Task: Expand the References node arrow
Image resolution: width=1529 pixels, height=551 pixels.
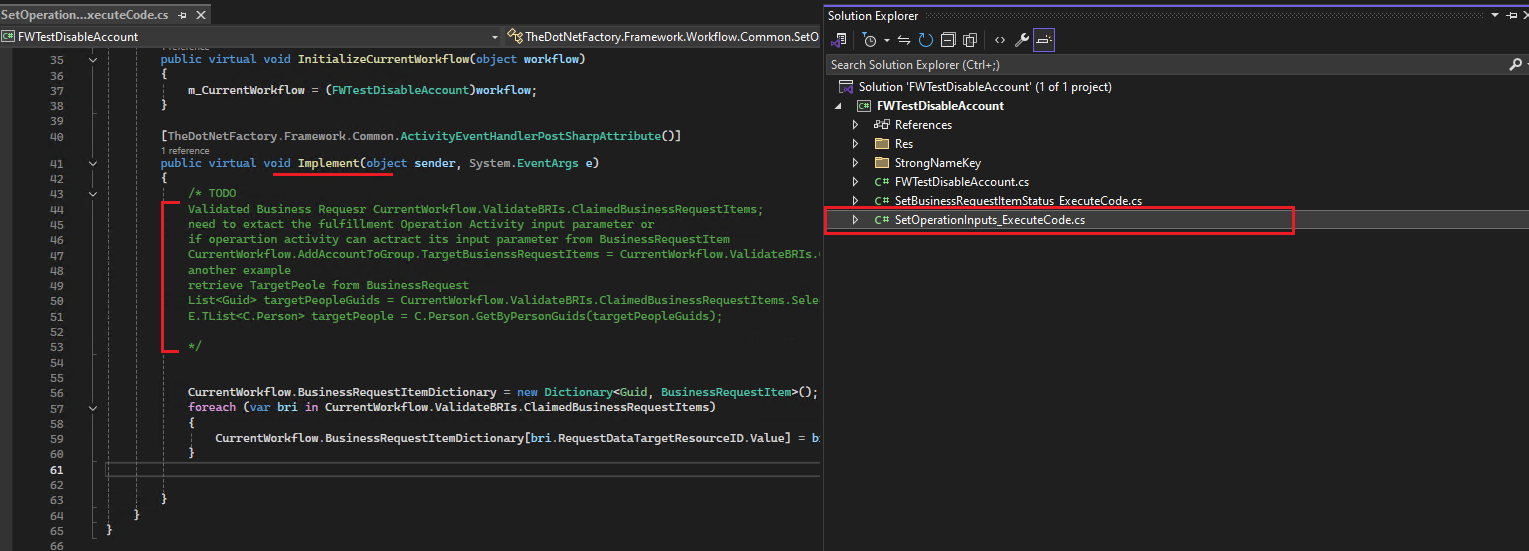Action: pyautogui.click(x=855, y=125)
